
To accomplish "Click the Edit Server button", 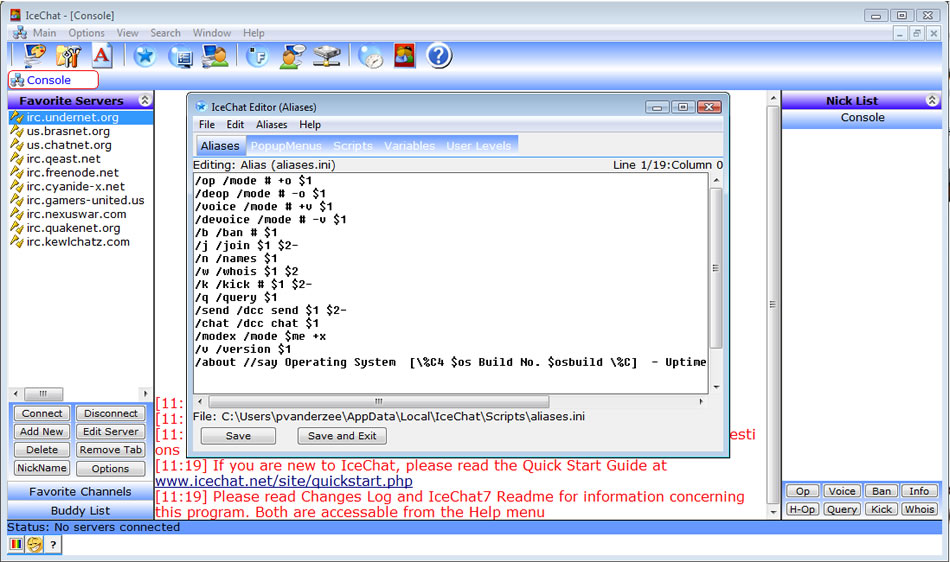I will point(111,431).
